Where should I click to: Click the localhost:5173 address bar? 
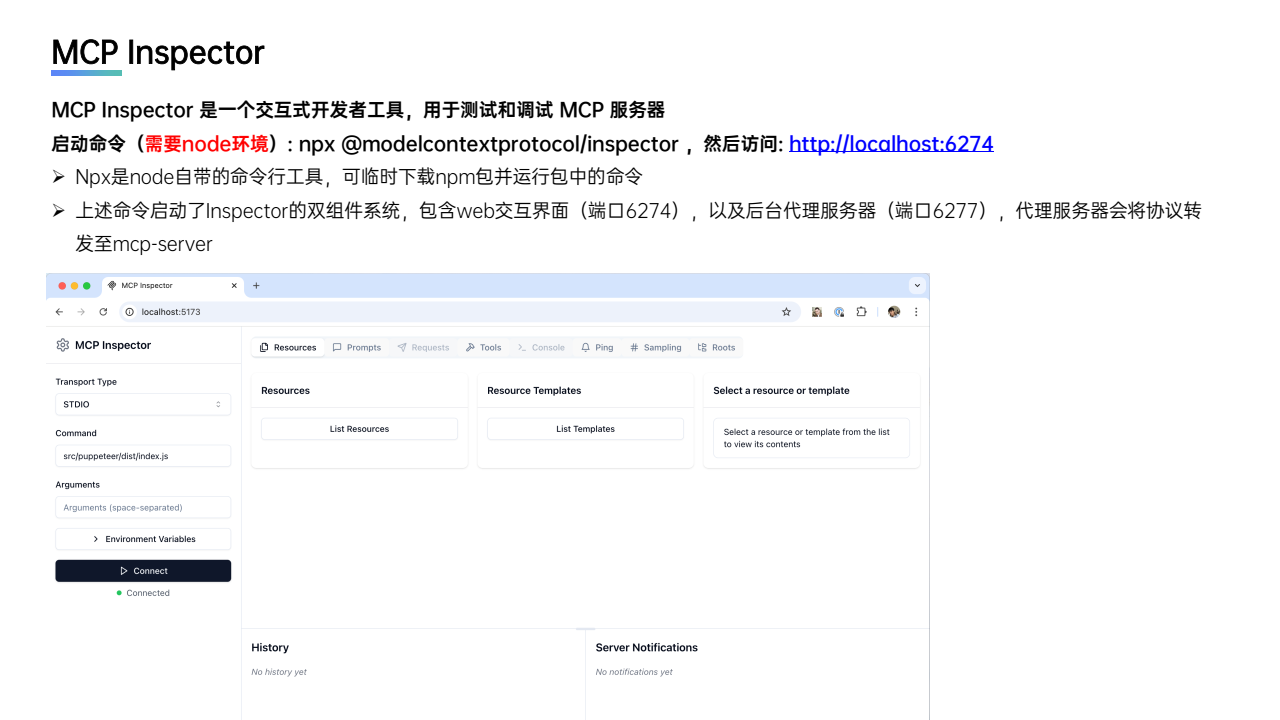click(x=460, y=312)
